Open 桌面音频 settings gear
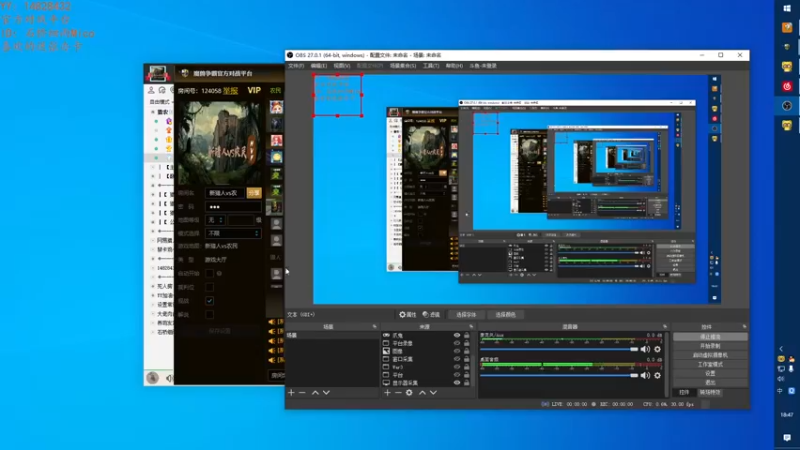The height and width of the screenshot is (450, 800). (x=658, y=376)
